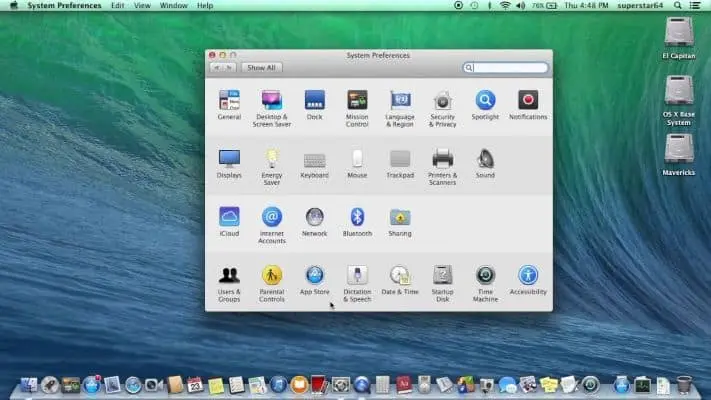Image resolution: width=711 pixels, height=400 pixels.
Task: Open iTunes from the Dock
Action: pyautogui.click(x=278, y=385)
